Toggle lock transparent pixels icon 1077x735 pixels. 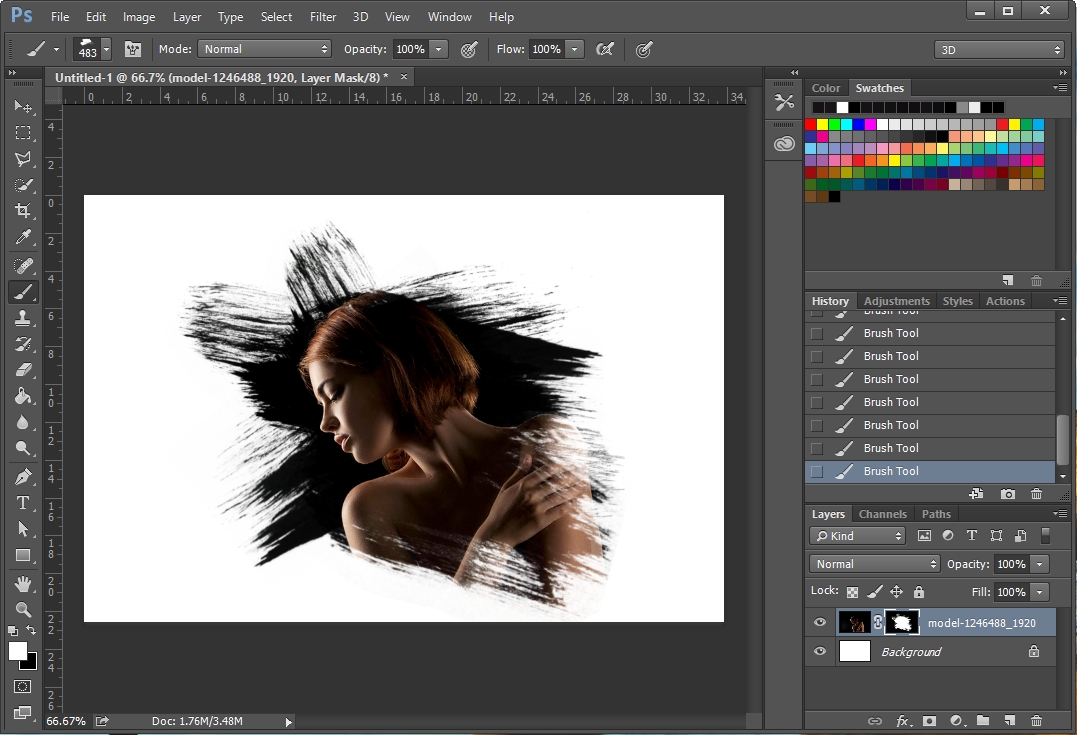[x=852, y=592]
